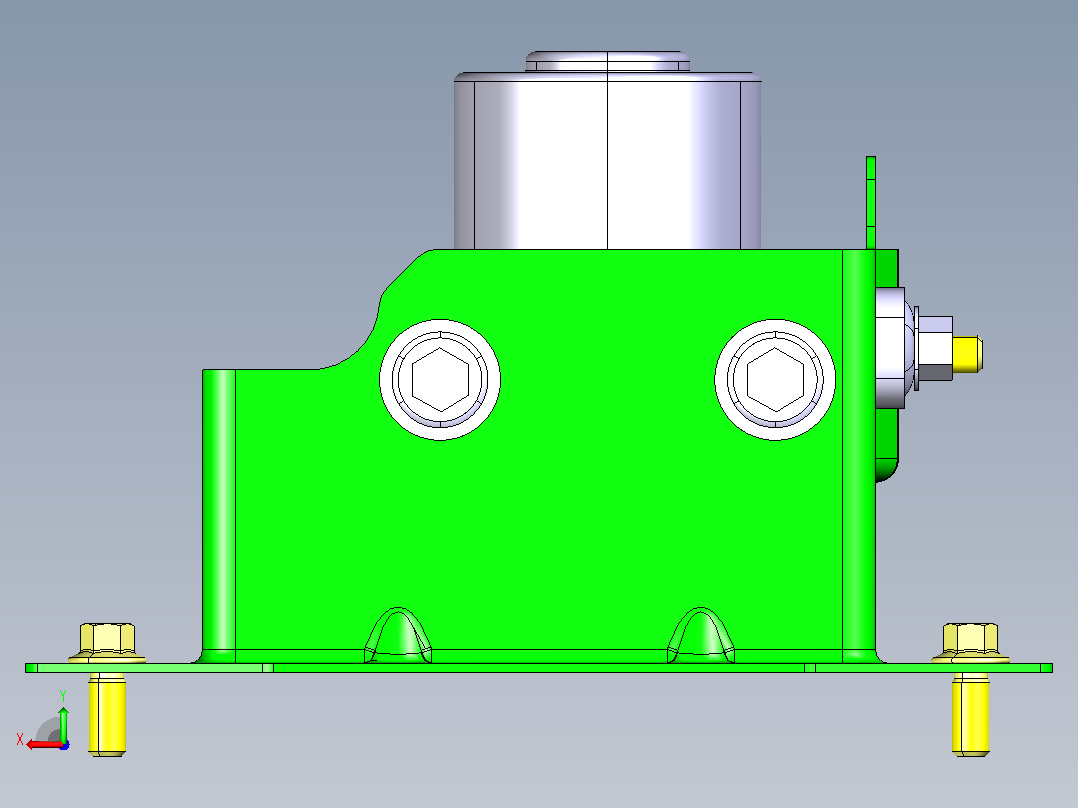
Task: Select the left yellow flange bolt head
Action: tap(107, 643)
